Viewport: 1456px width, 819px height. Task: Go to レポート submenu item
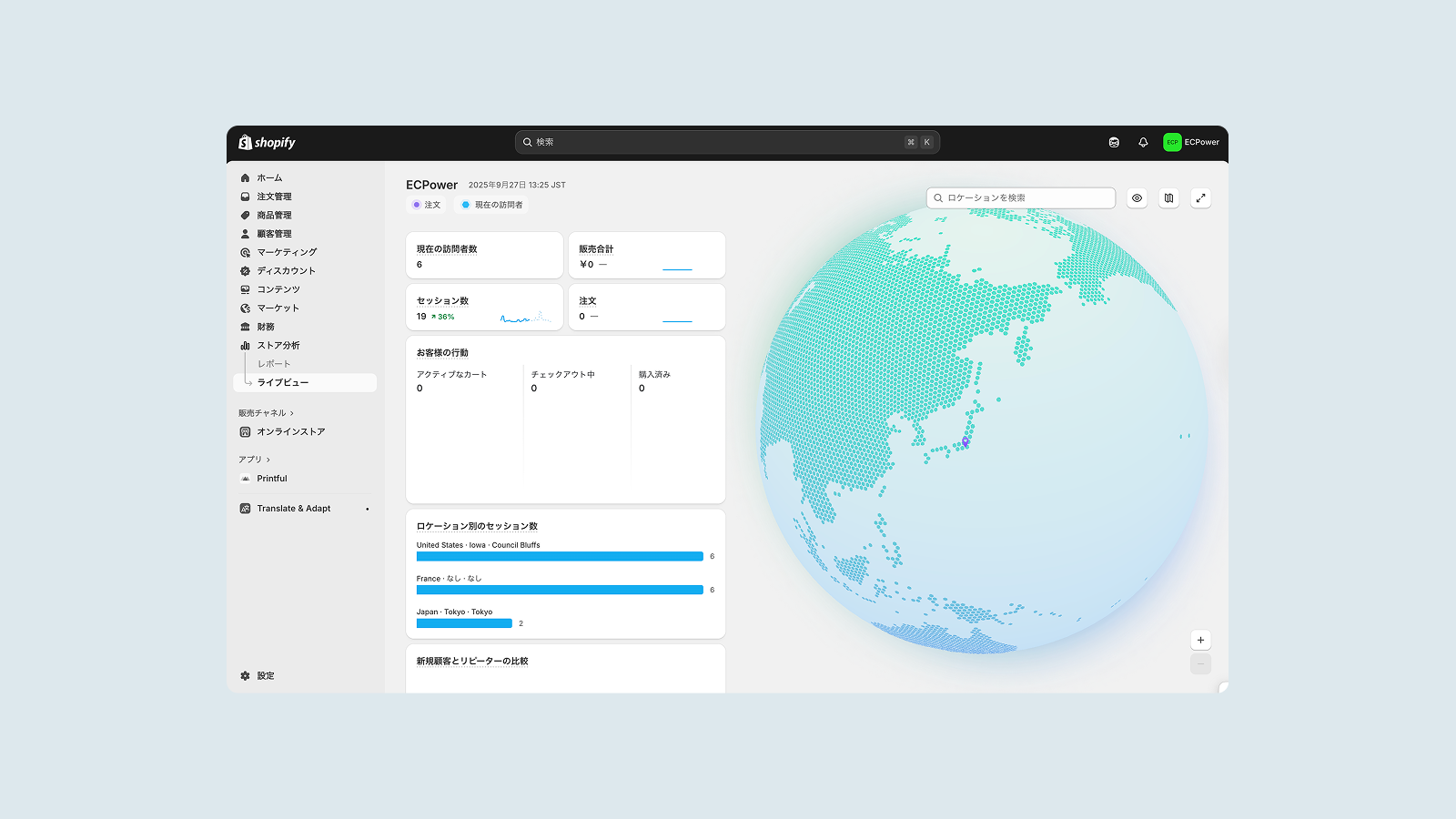[274, 364]
